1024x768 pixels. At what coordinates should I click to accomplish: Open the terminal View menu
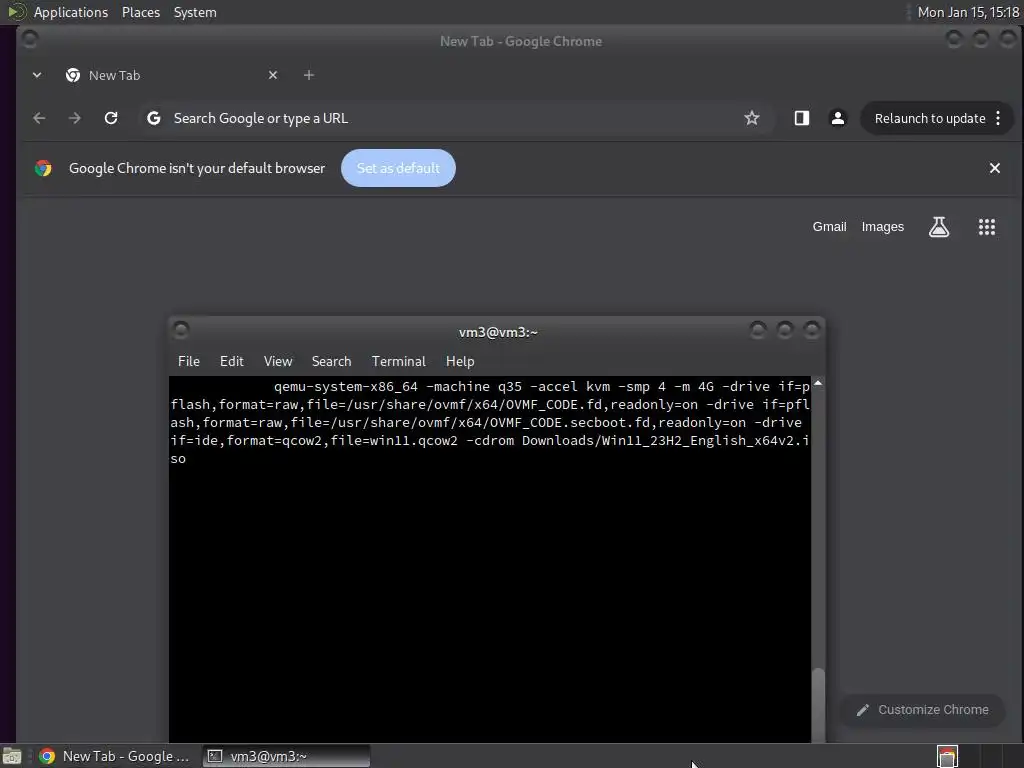(278, 361)
